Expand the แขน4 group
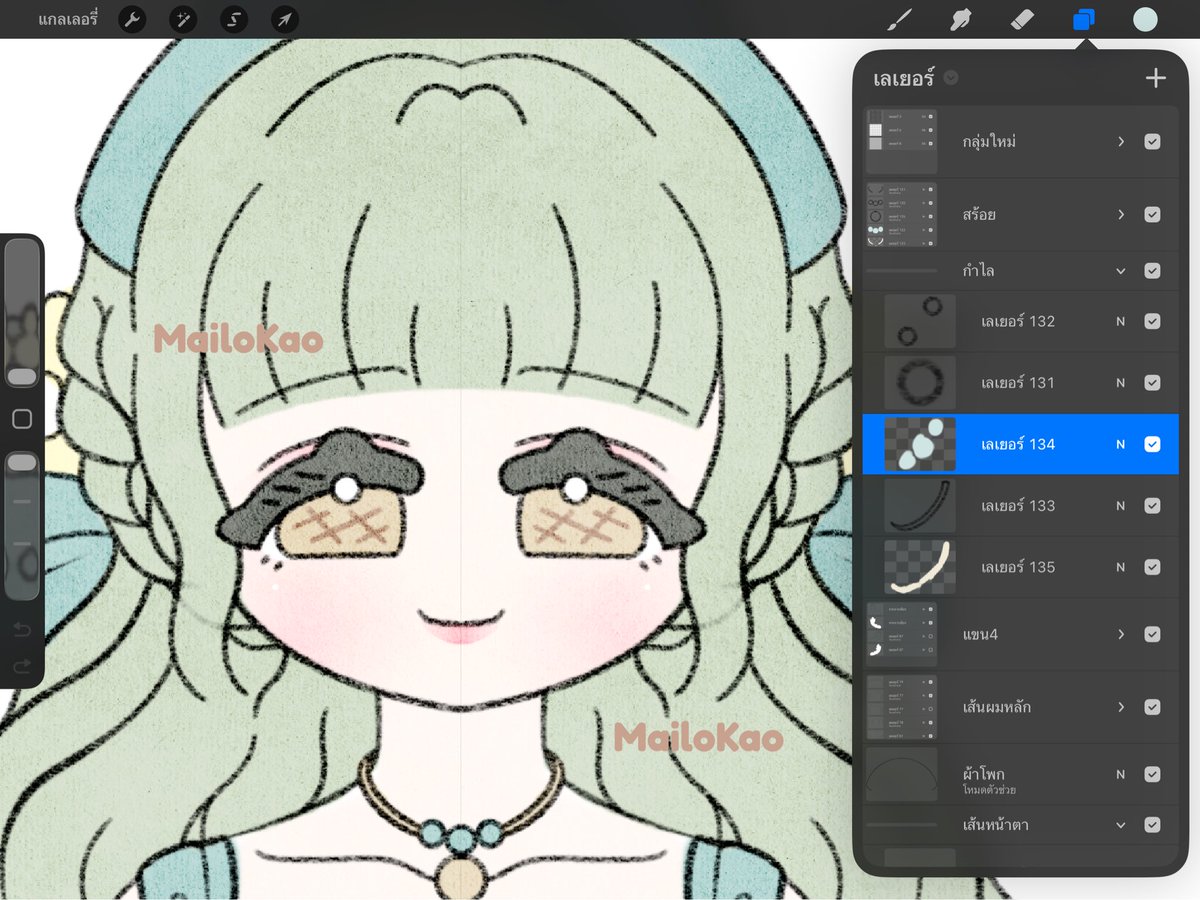Screen dimensions: 1200x900 coord(1121,634)
